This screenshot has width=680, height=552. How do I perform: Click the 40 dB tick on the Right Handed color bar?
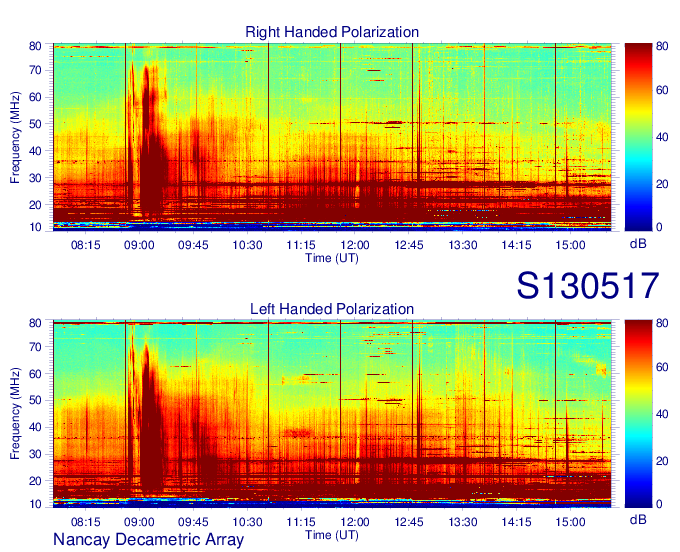pyautogui.click(x=662, y=137)
